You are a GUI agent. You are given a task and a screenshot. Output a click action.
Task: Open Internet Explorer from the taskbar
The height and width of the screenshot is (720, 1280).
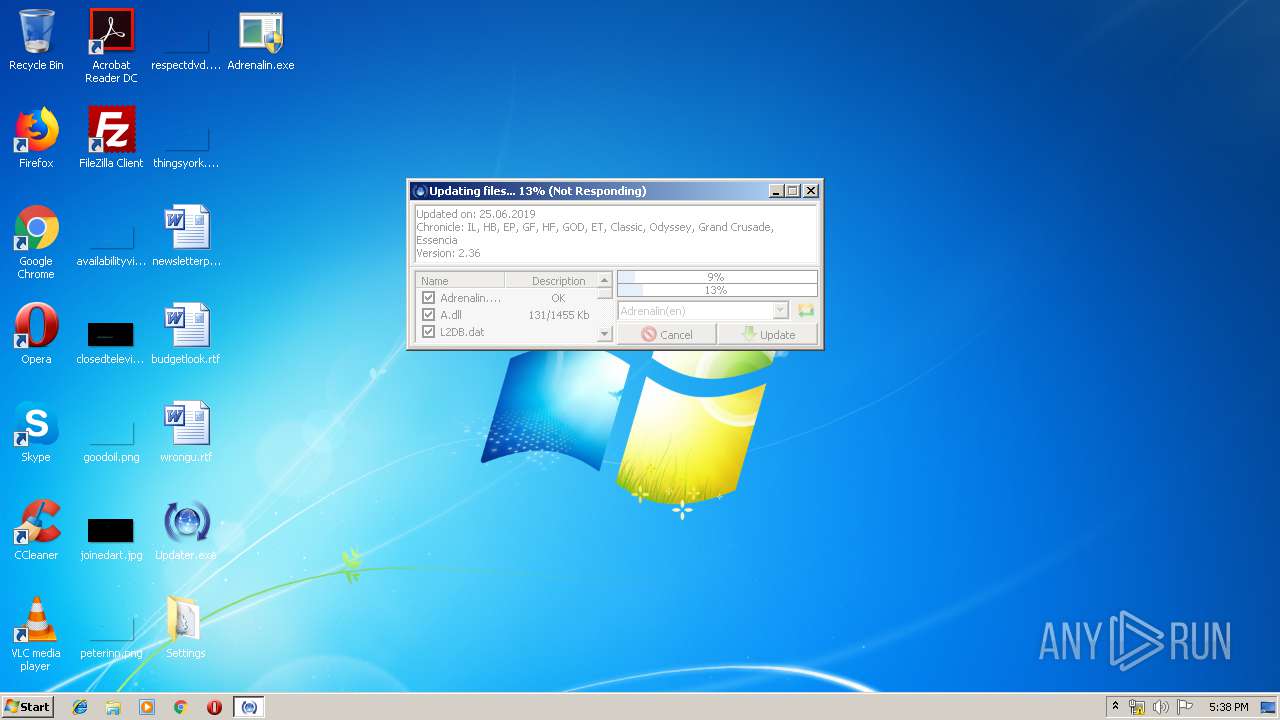tap(80, 707)
